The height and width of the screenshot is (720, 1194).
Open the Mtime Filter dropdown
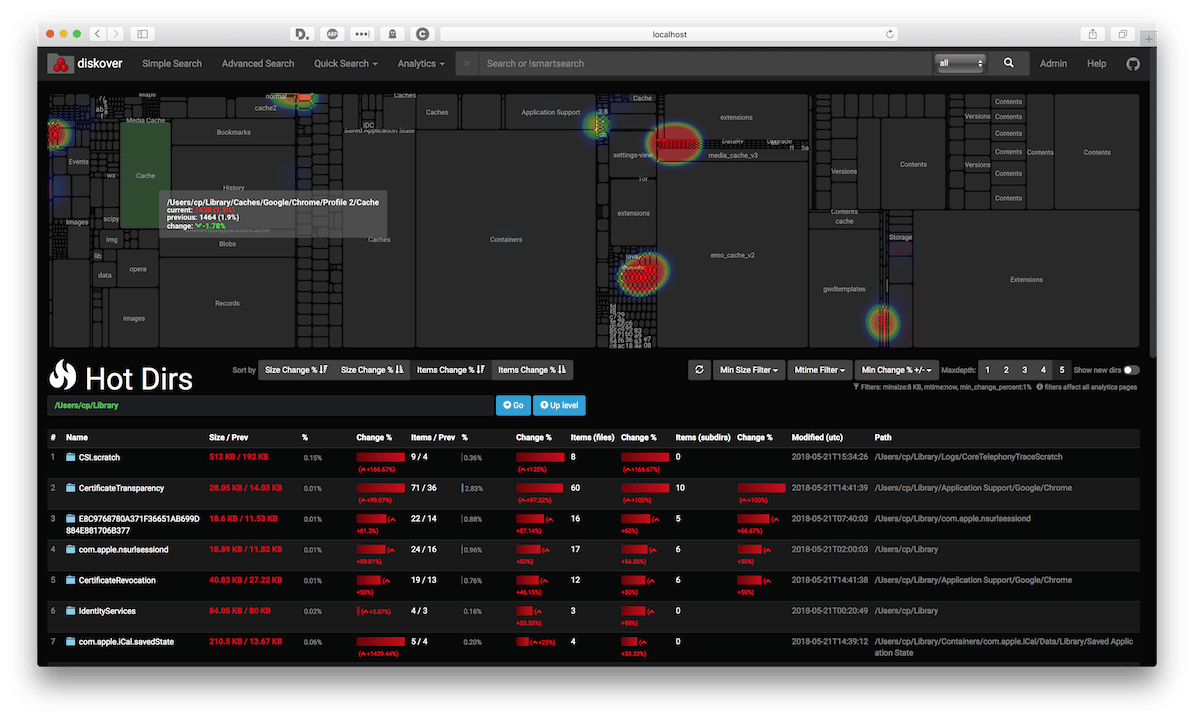point(819,370)
